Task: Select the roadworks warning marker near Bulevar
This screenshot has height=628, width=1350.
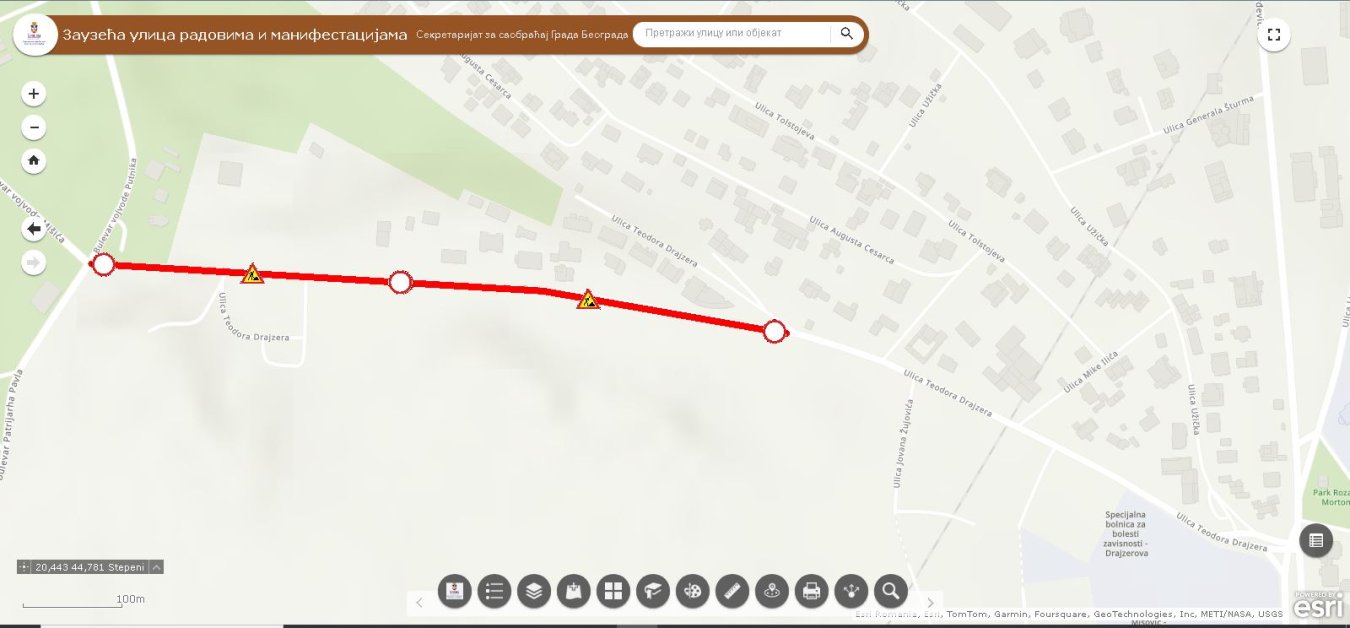Action: pyautogui.click(x=252, y=273)
